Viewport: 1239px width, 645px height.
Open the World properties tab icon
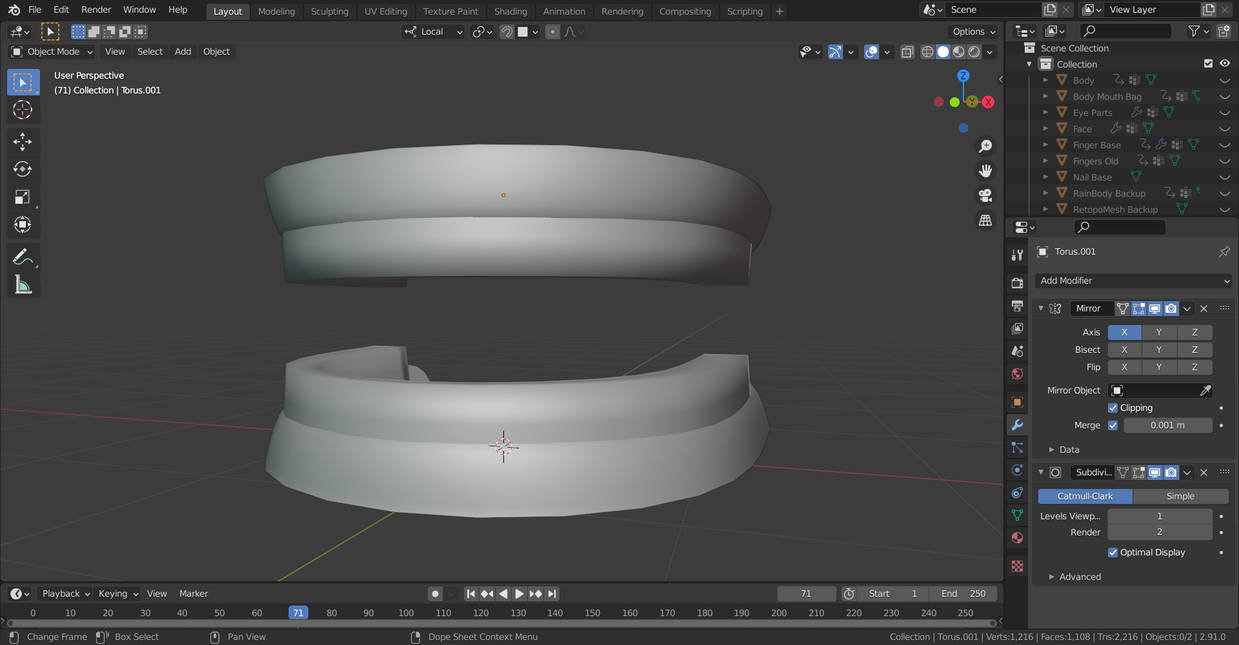click(1017, 374)
